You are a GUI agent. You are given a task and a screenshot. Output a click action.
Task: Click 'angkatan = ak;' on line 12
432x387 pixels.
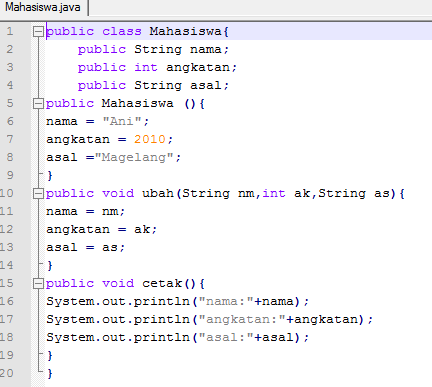tap(101, 230)
